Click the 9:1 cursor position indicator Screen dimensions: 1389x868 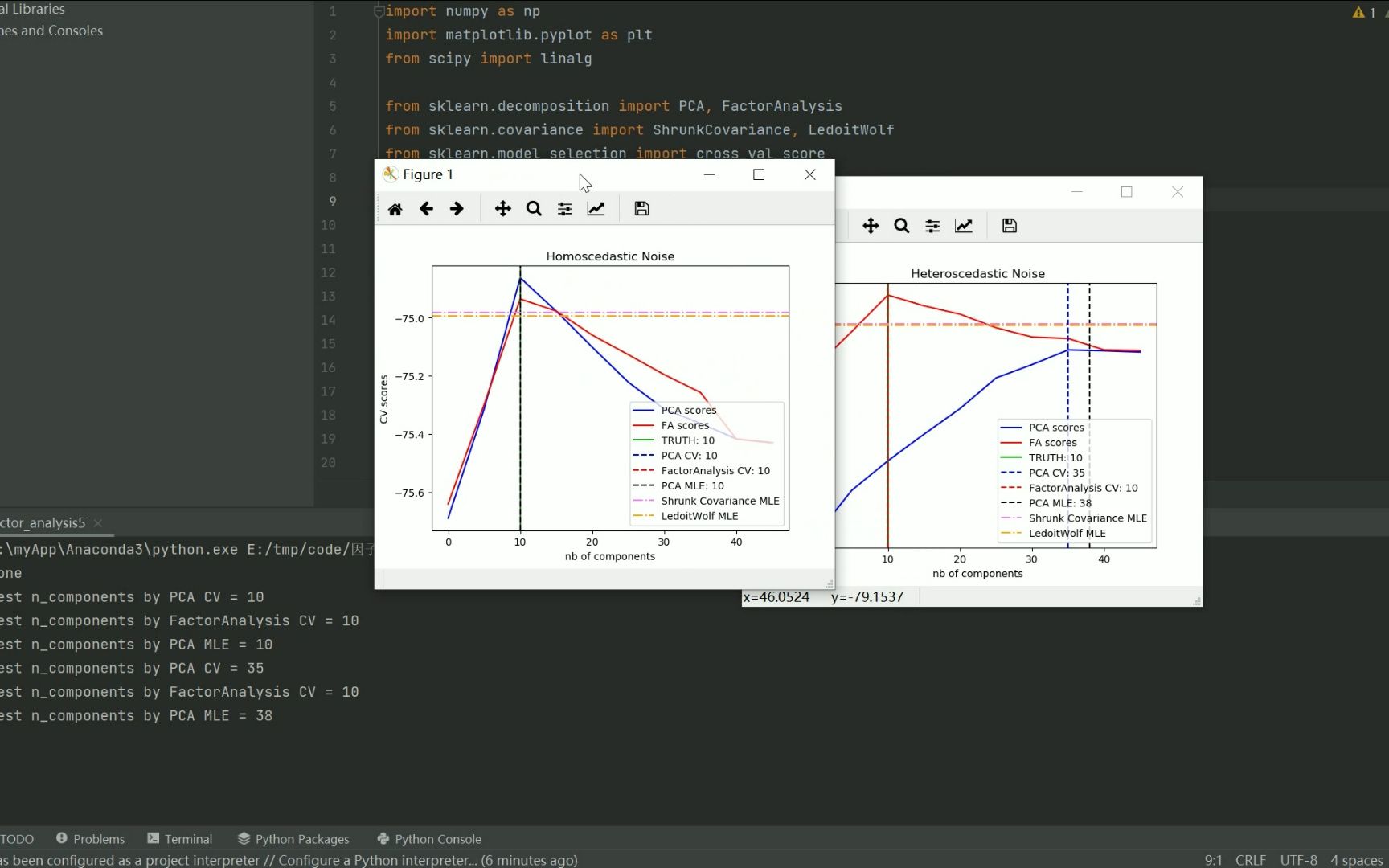(x=1213, y=860)
